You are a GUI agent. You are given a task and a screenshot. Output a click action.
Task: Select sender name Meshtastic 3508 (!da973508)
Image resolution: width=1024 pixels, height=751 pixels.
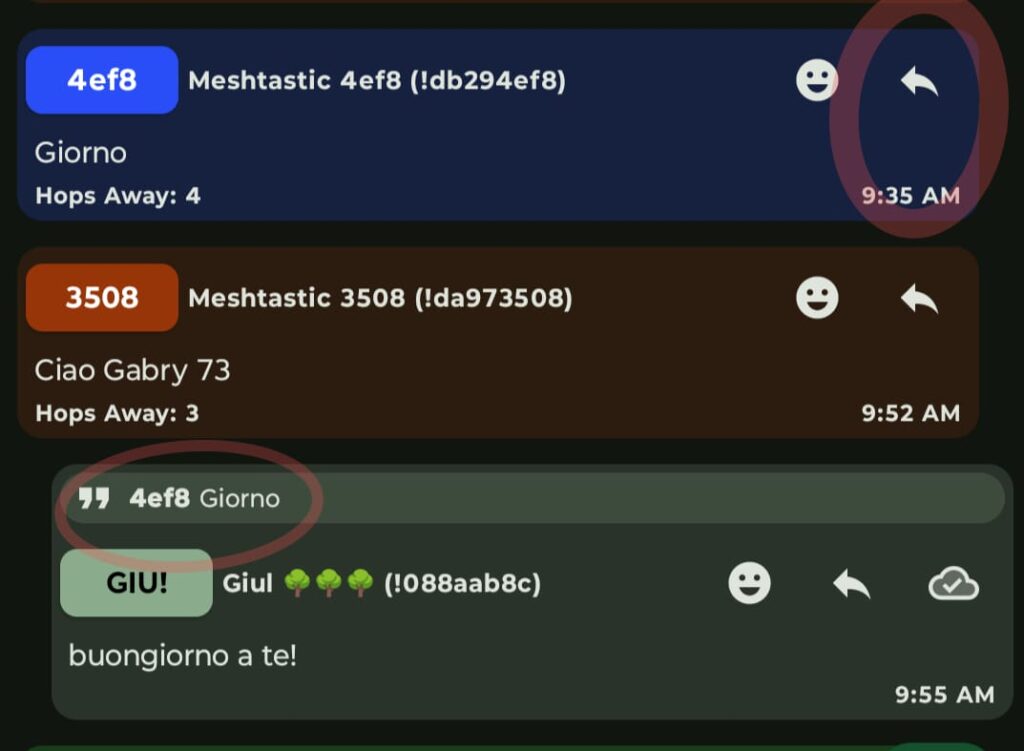click(x=380, y=298)
